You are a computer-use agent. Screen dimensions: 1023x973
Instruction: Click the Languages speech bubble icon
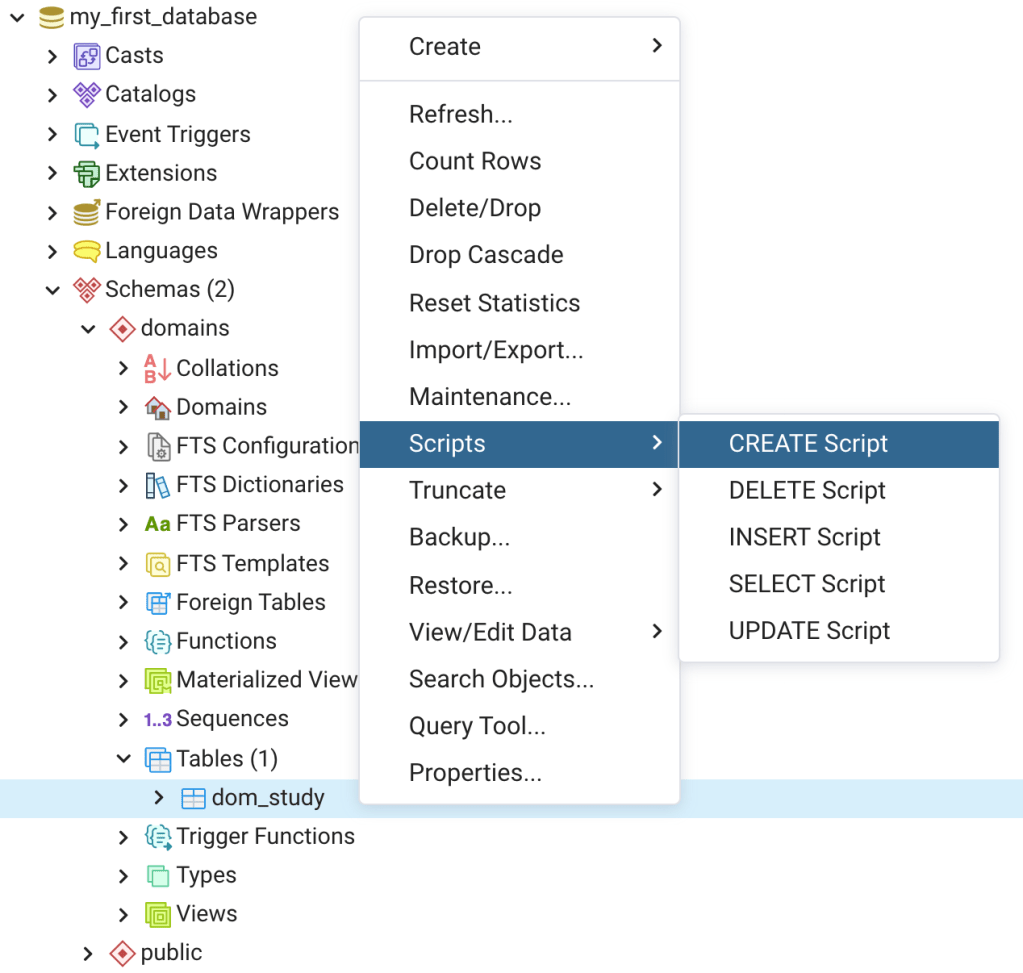[x=87, y=251]
